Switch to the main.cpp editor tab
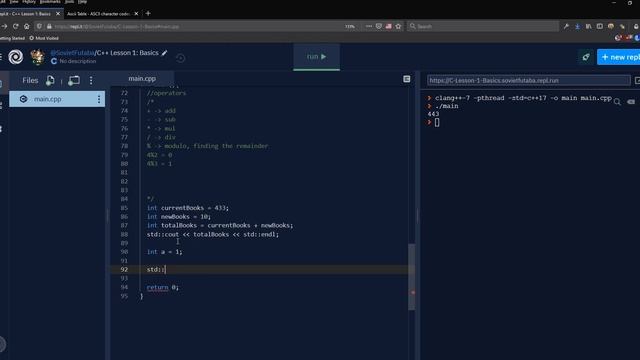640x360 pixels. click(x=142, y=78)
